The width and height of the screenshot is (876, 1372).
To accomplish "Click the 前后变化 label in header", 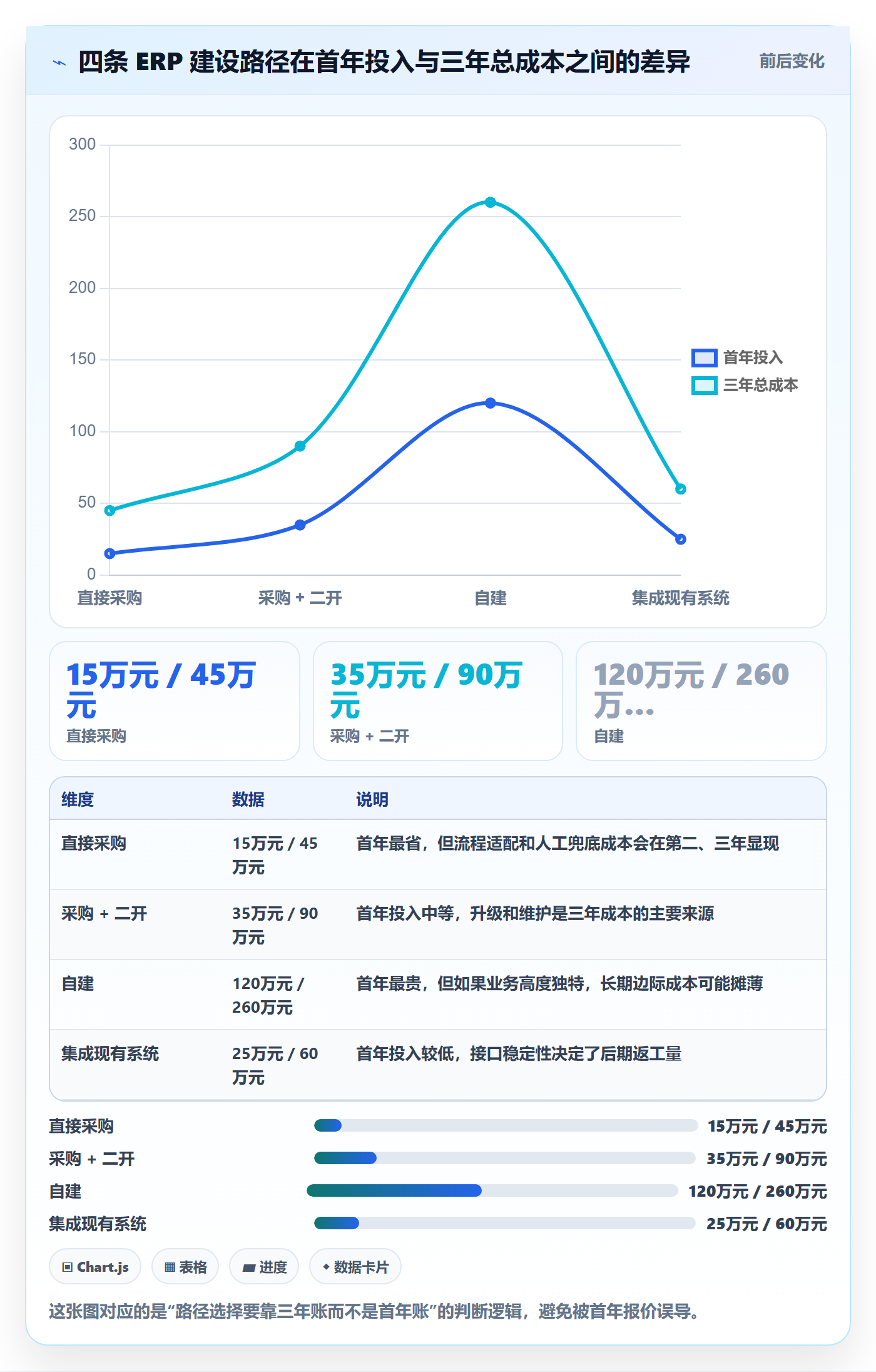I will 792,61.
